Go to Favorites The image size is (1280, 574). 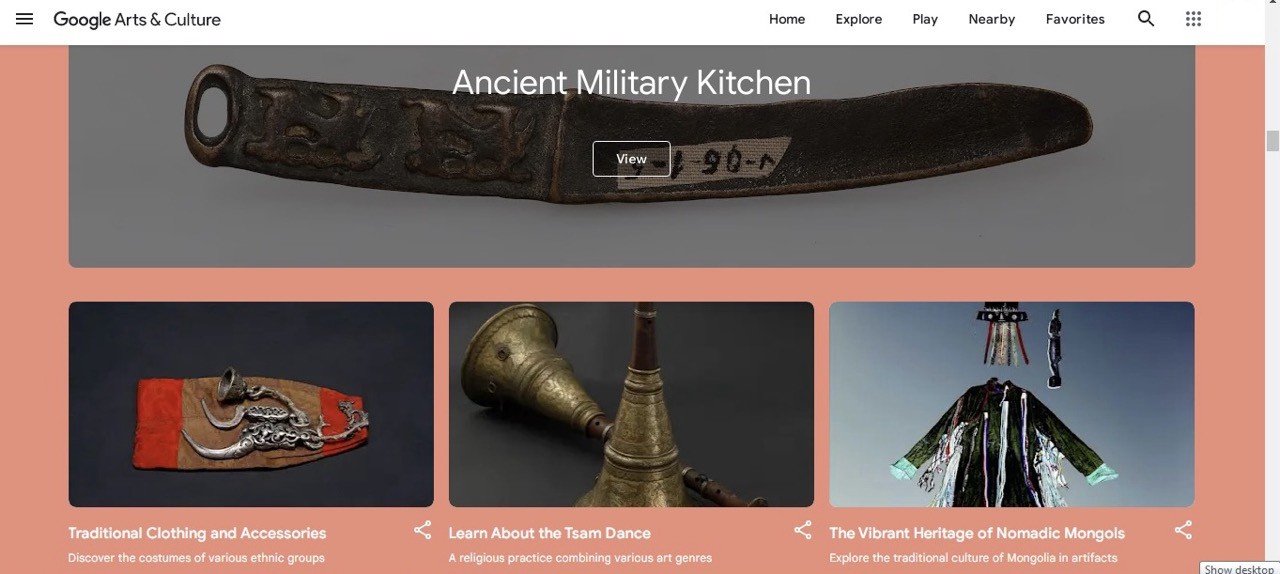[x=1075, y=19]
